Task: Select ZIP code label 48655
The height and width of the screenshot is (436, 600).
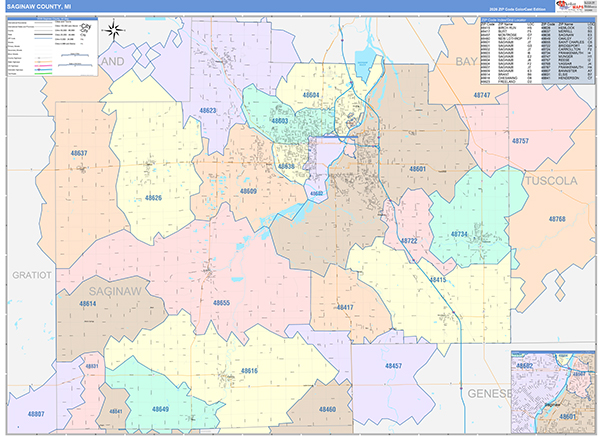Action: point(221,303)
